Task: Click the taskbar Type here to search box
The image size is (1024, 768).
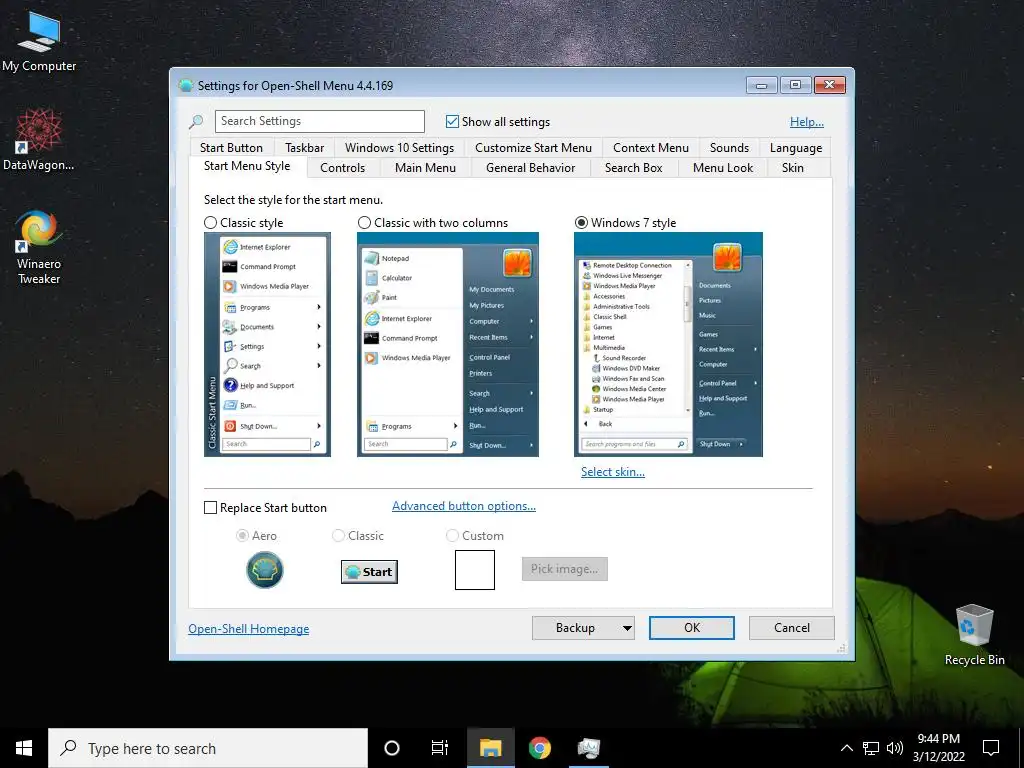Action: 208,748
